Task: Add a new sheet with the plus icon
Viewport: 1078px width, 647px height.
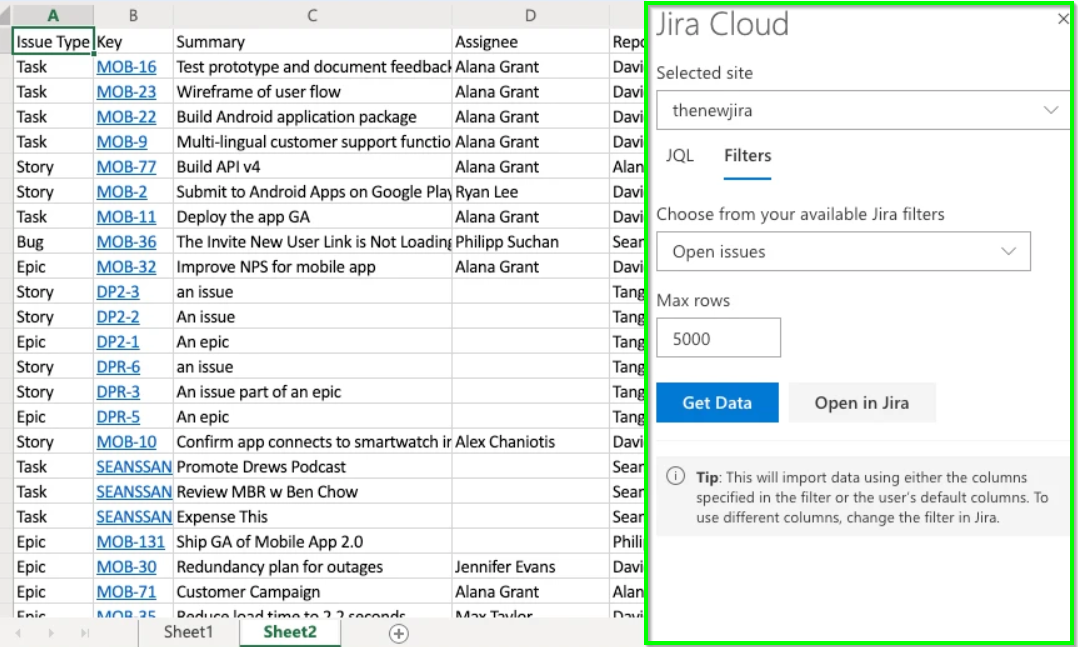Action: coord(399,633)
